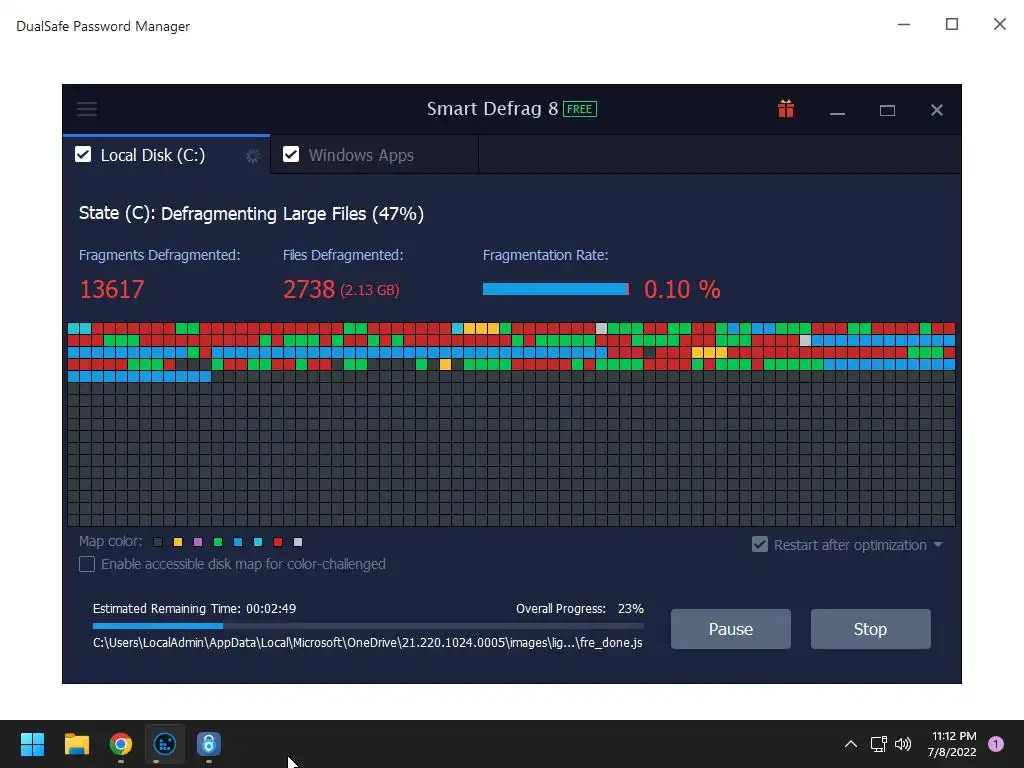Stop the defragmentation
1024x768 pixels.
coord(871,629)
